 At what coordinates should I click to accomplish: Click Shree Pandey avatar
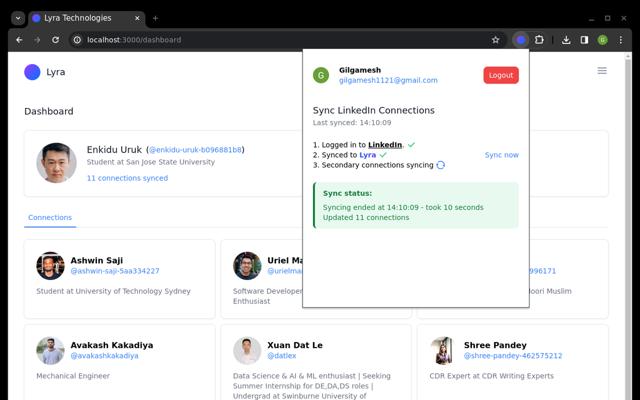tap(444, 351)
